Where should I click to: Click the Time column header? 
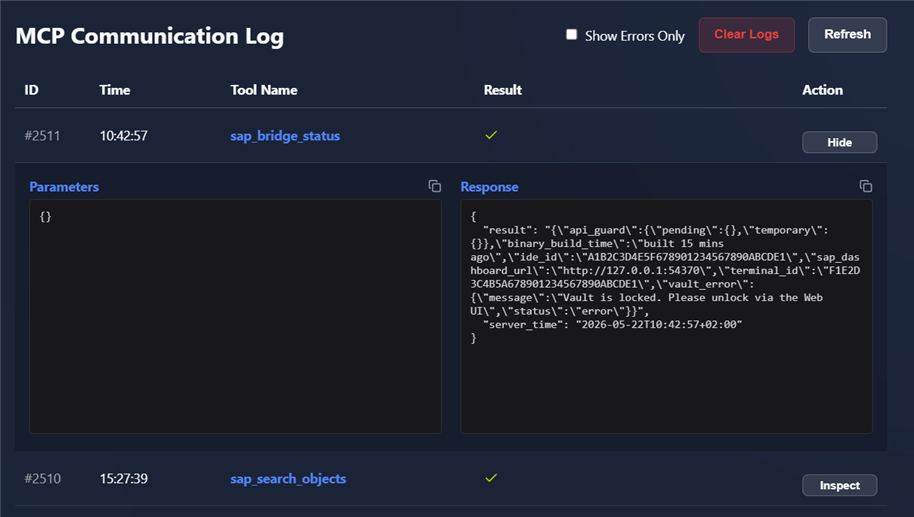click(115, 90)
